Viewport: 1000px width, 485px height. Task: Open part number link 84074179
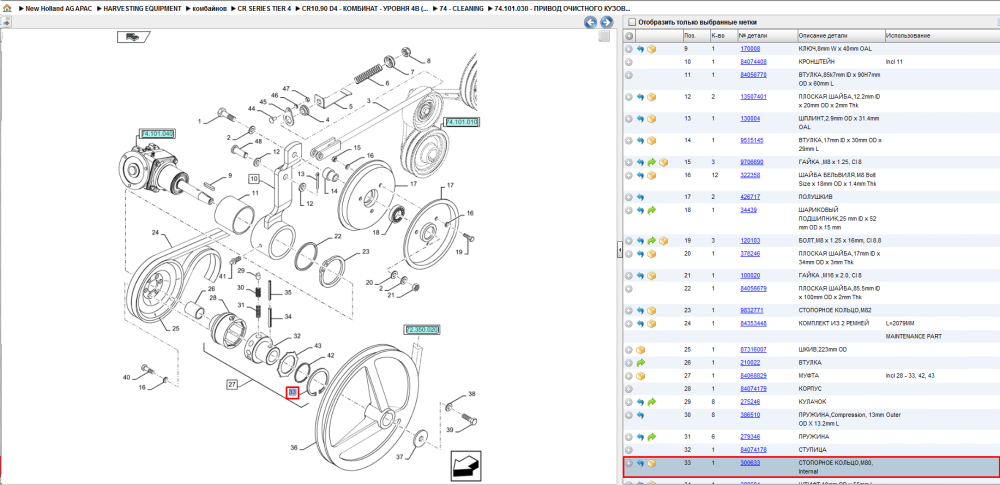pyautogui.click(x=753, y=389)
